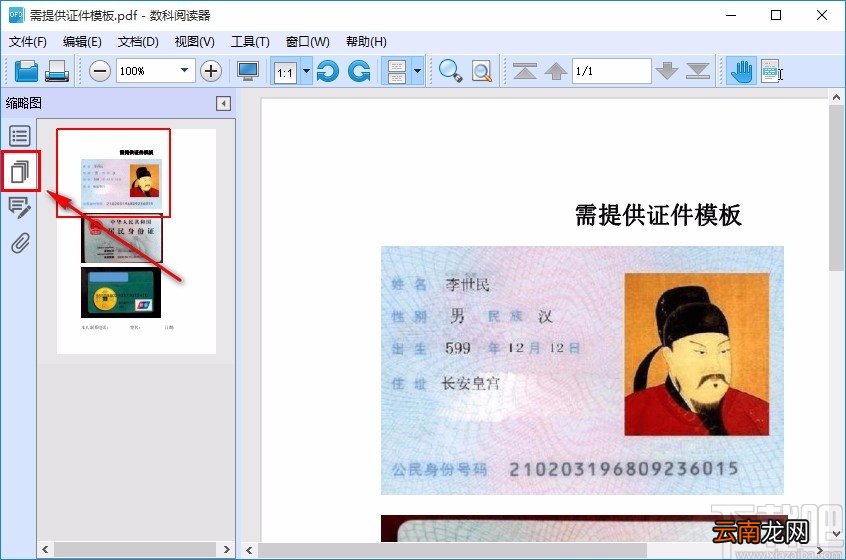Maximize the 数科阅读器 window
This screenshot has width=846, height=560.
pos(776,15)
